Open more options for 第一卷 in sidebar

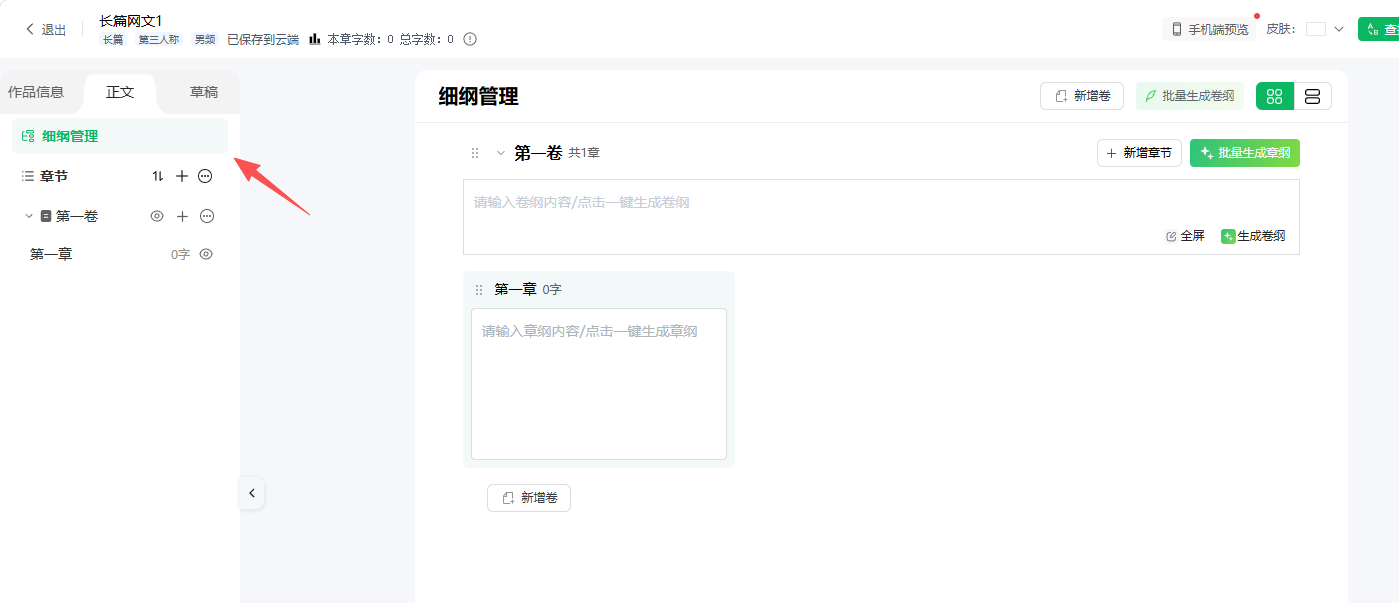207,216
